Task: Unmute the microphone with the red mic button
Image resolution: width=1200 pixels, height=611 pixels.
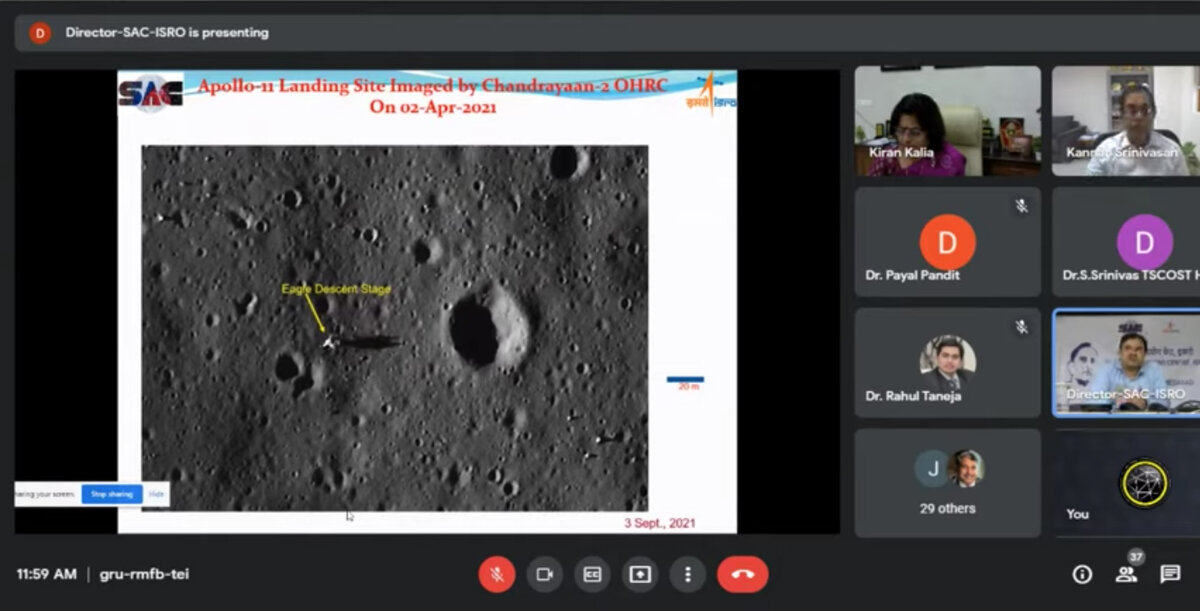Action: (x=496, y=574)
